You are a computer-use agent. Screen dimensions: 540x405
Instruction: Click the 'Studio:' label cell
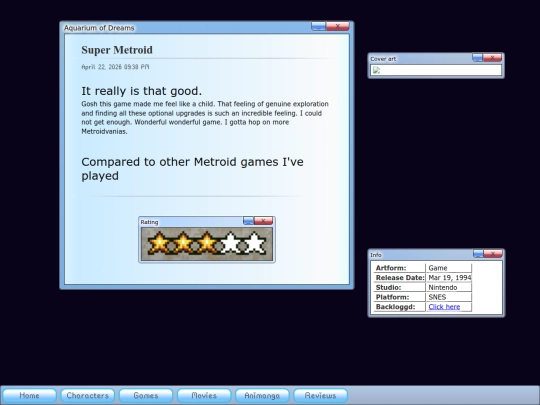[399, 287]
